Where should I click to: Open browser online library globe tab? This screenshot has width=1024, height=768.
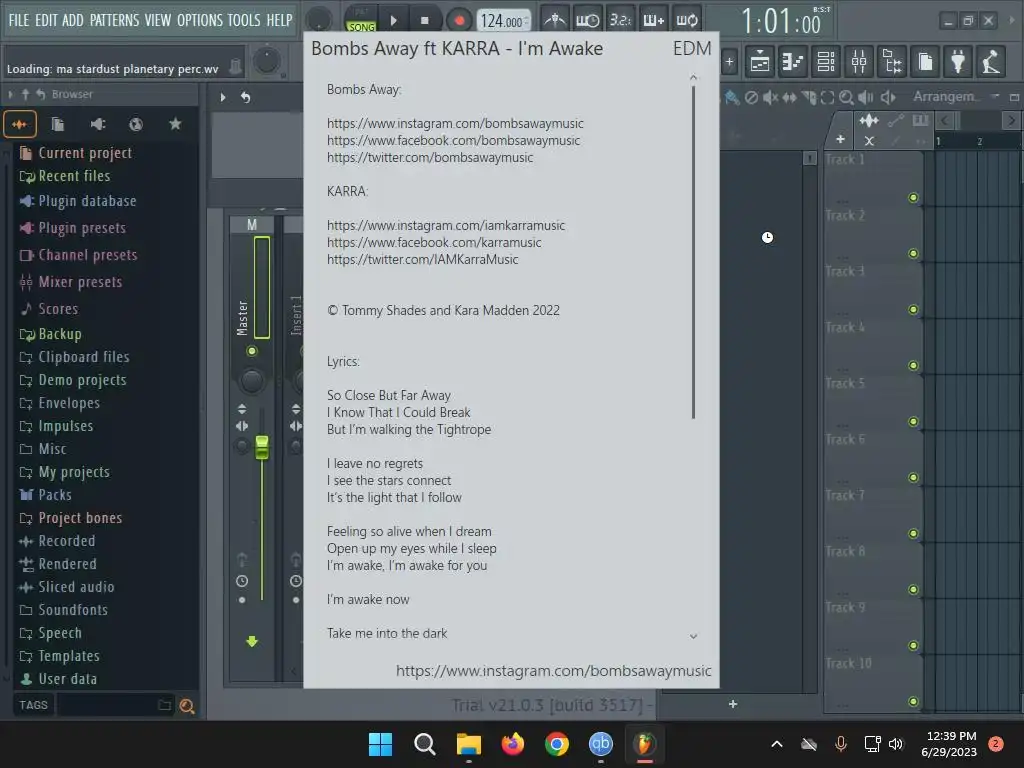136,124
